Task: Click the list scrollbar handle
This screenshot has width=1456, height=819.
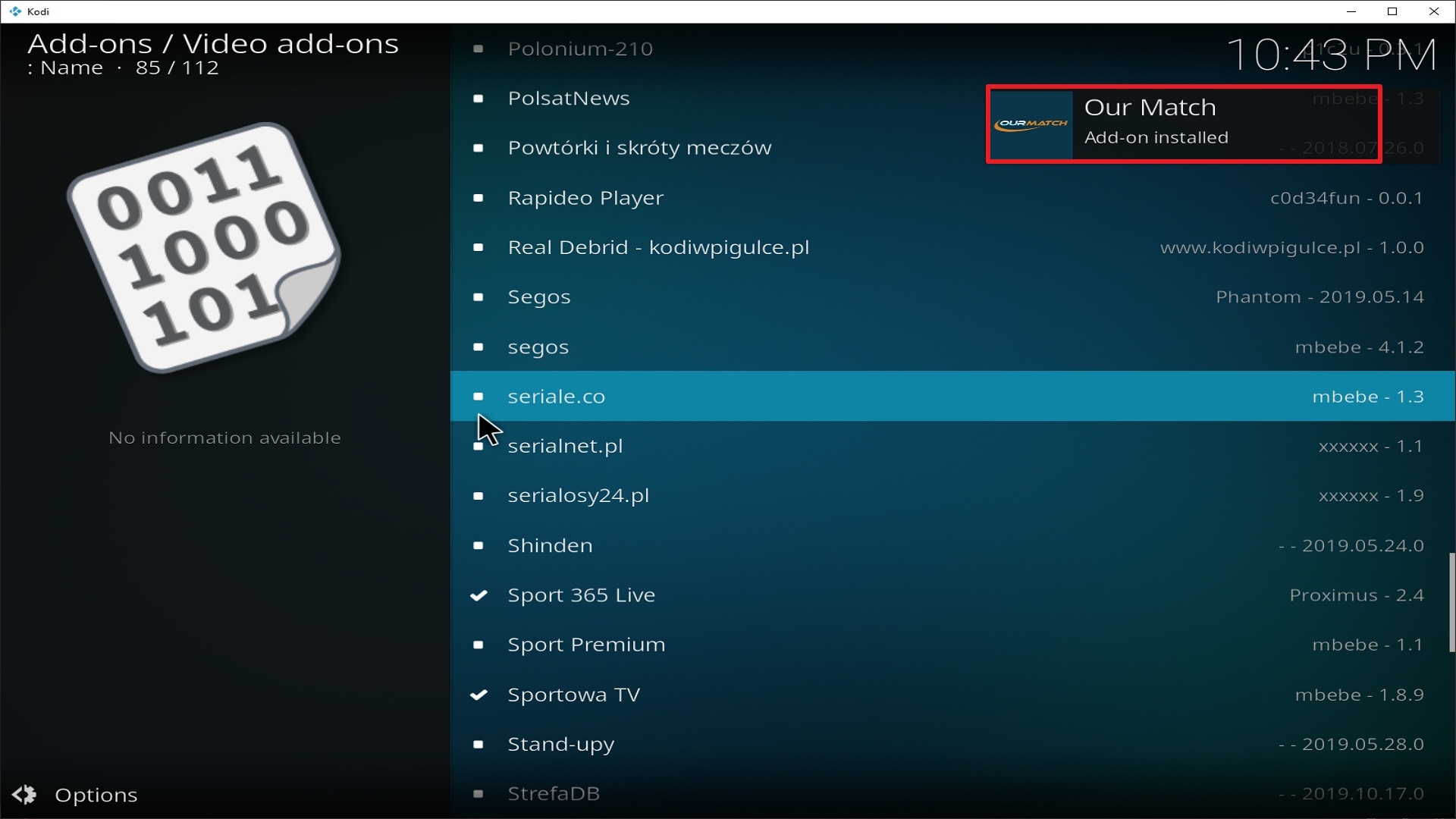Action: tap(1451, 602)
